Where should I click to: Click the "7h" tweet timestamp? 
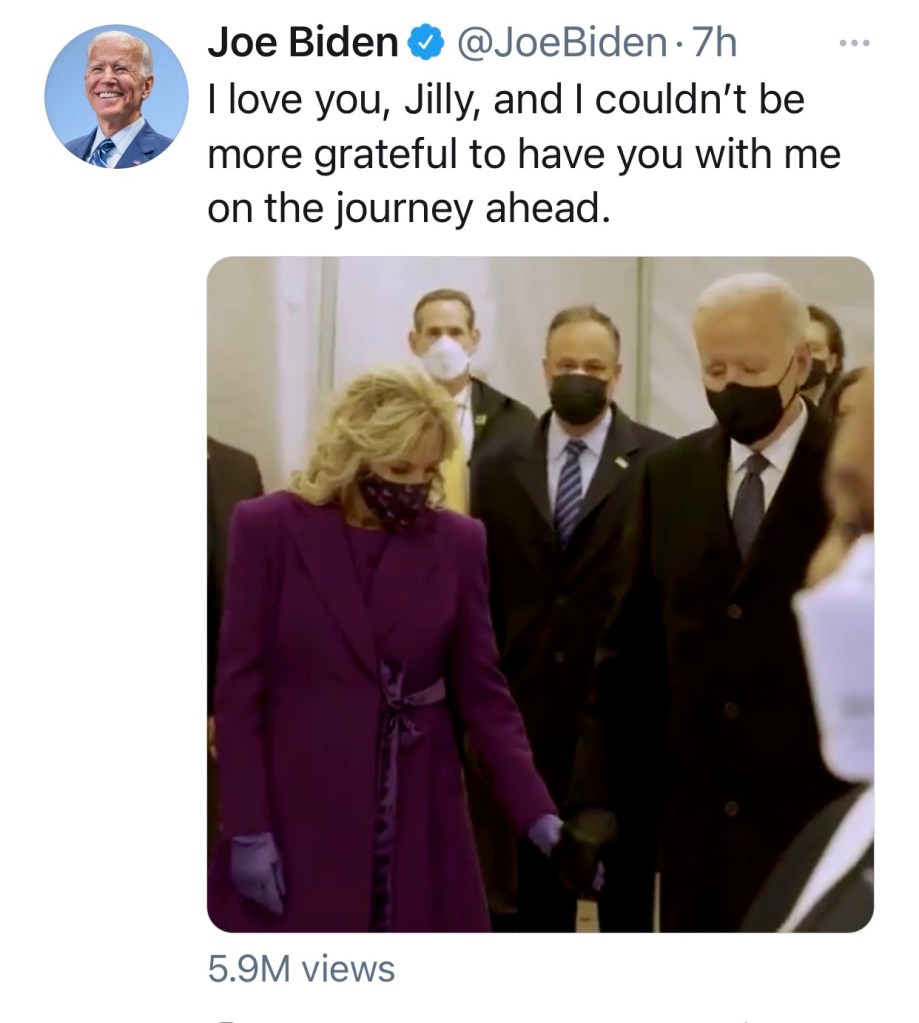[x=715, y=42]
